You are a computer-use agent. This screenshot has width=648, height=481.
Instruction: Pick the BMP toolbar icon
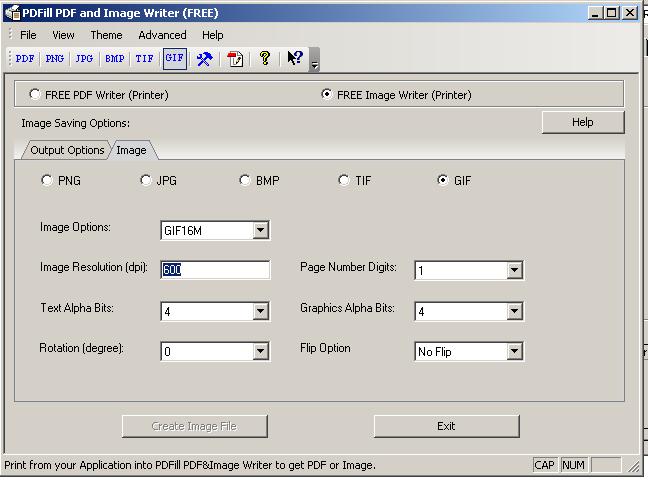(114, 59)
